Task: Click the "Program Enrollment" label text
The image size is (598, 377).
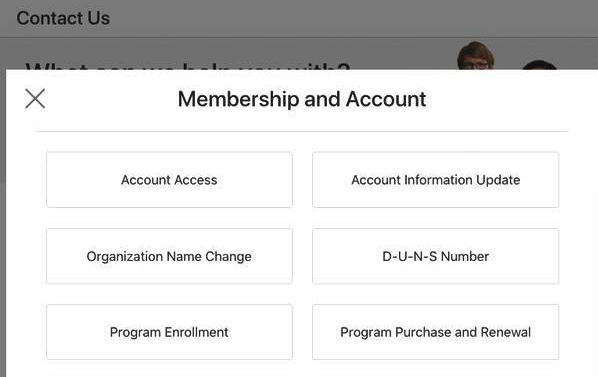Action: (x=169, y=332)
